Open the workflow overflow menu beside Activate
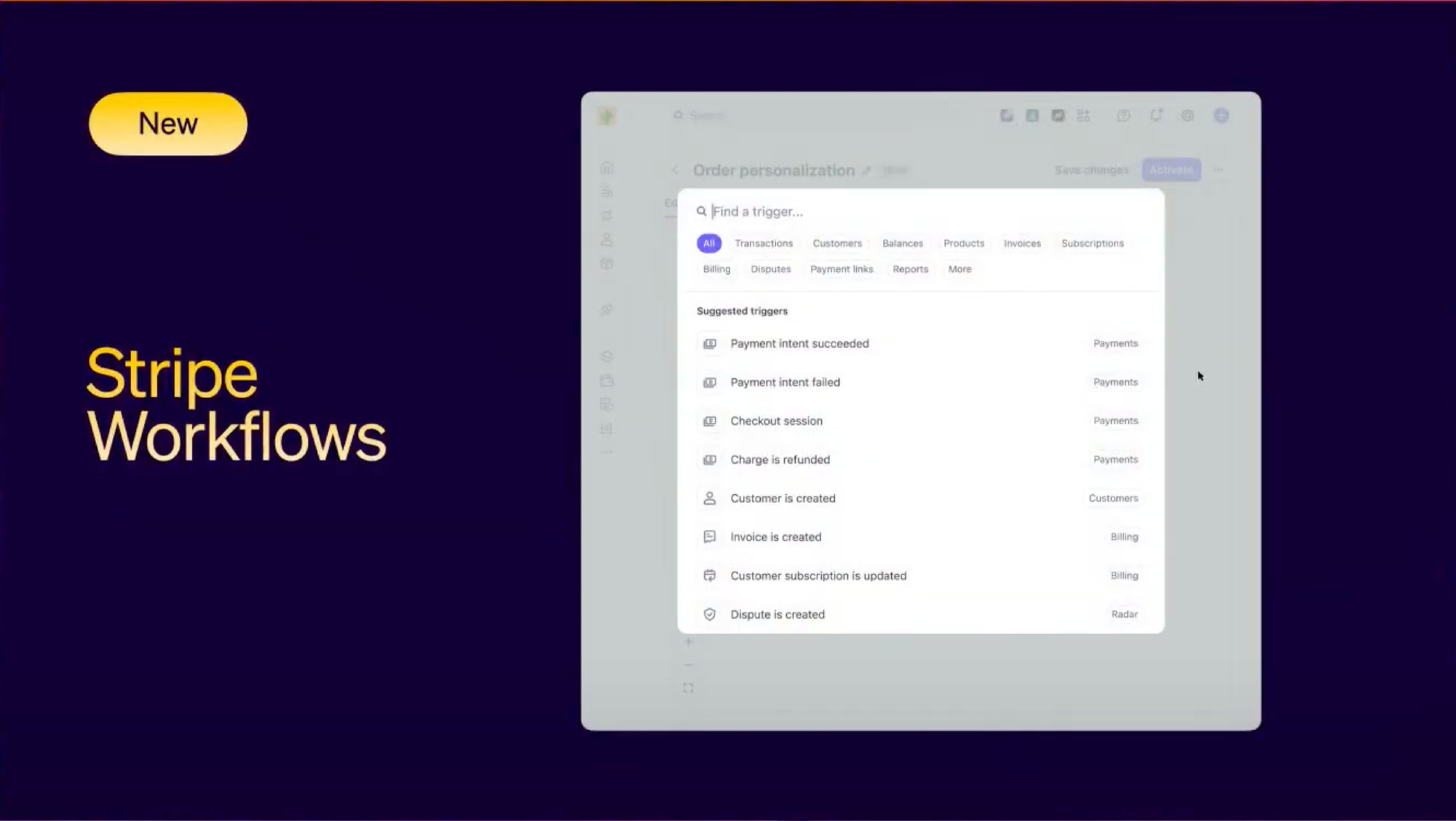Image resolution: width=1456 pixels, height=821 pixels. click(1219, 170)
